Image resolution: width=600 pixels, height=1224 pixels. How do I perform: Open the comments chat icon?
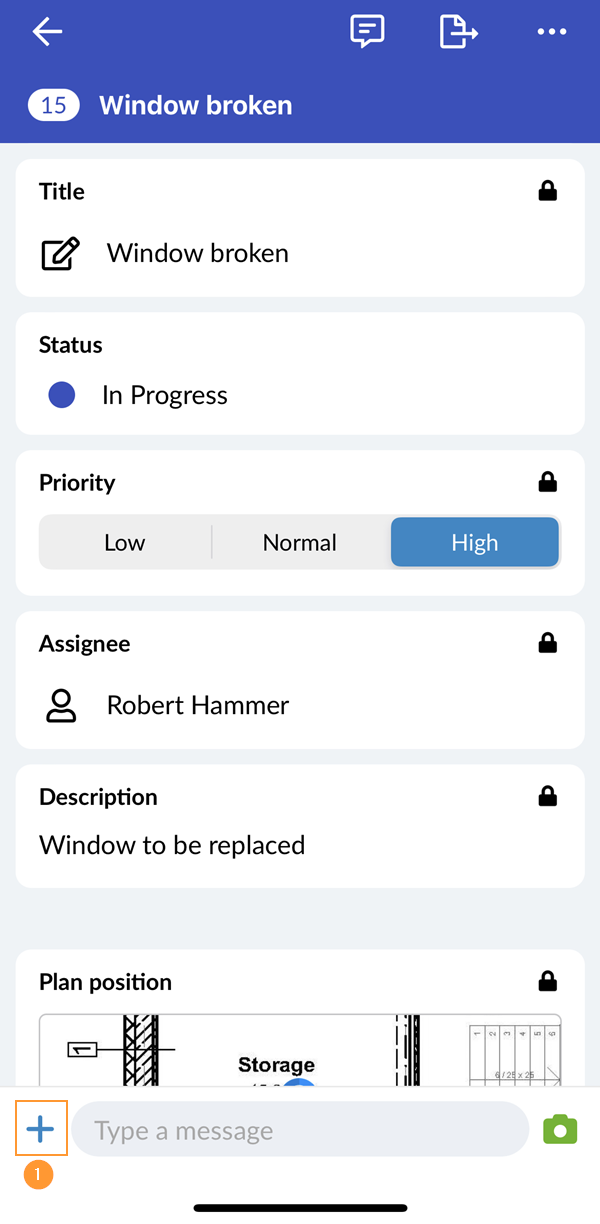(367, 32)
